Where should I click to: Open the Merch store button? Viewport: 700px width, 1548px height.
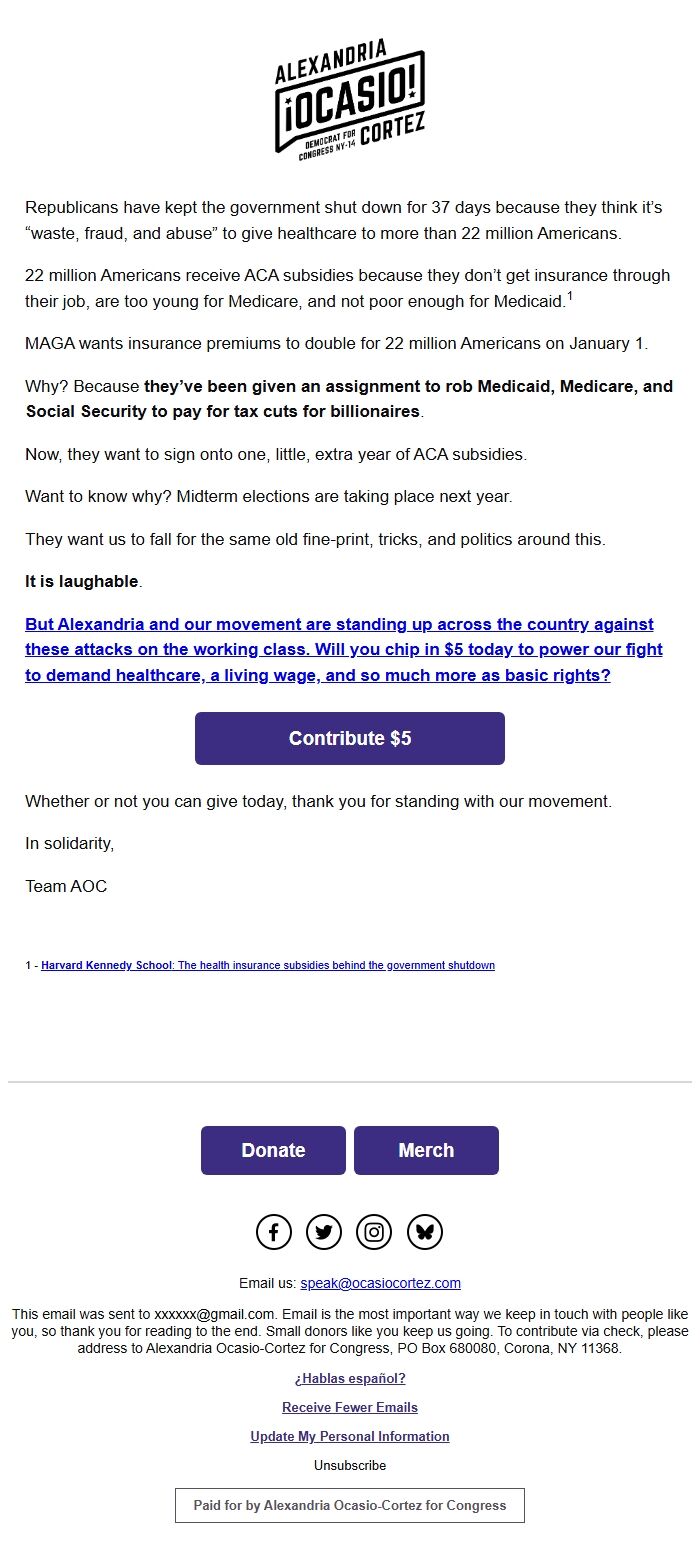coord(426,1150)
